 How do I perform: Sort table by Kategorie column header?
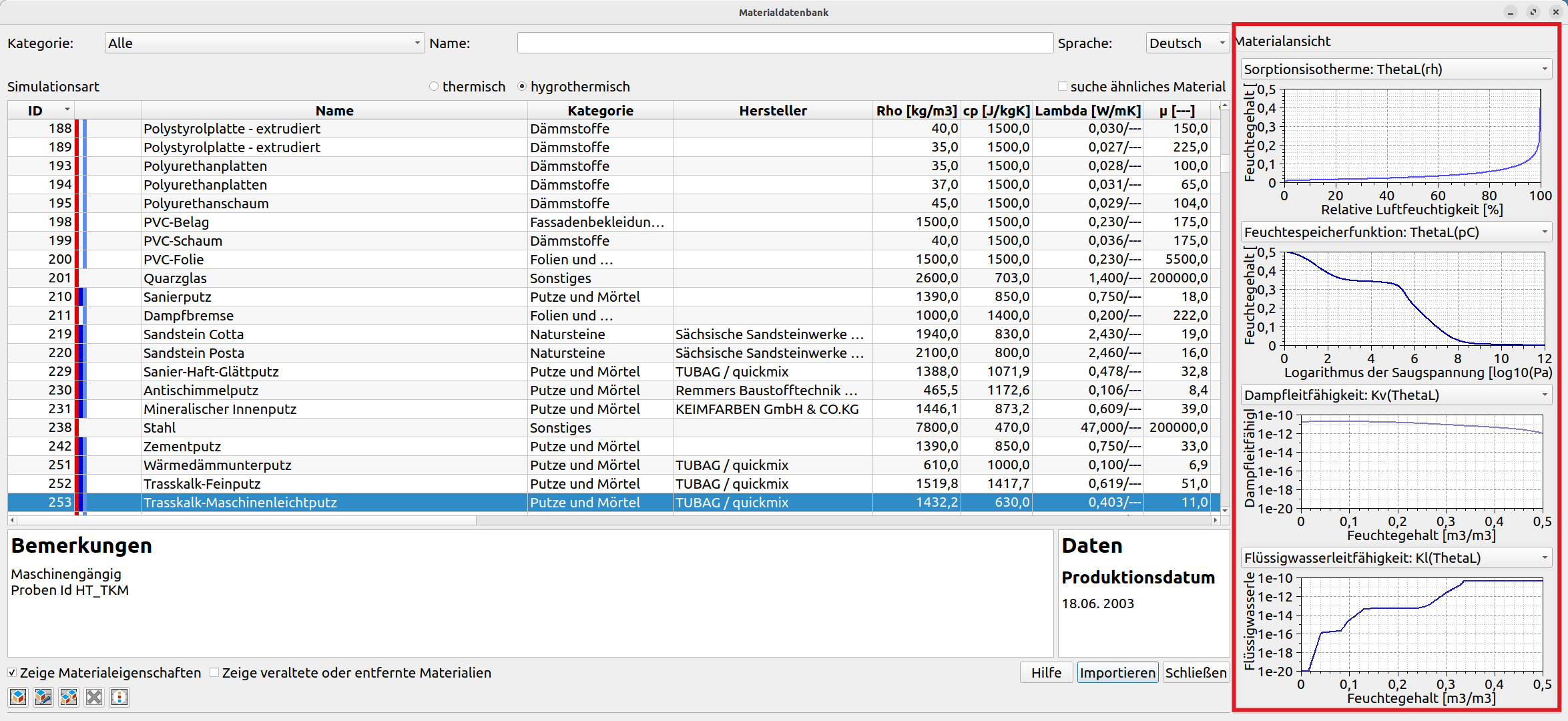(x=600, y=111)
